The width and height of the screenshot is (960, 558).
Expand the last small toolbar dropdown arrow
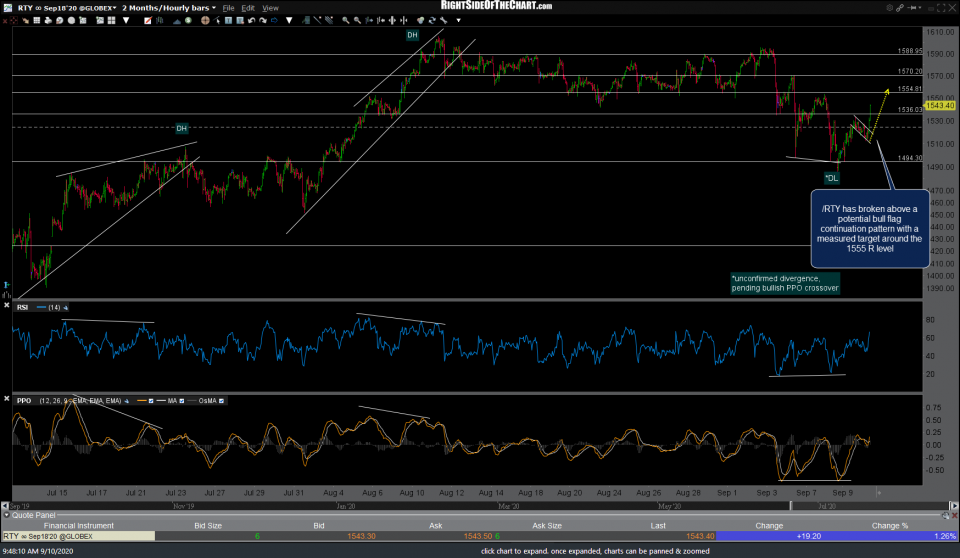click(459, 20)
